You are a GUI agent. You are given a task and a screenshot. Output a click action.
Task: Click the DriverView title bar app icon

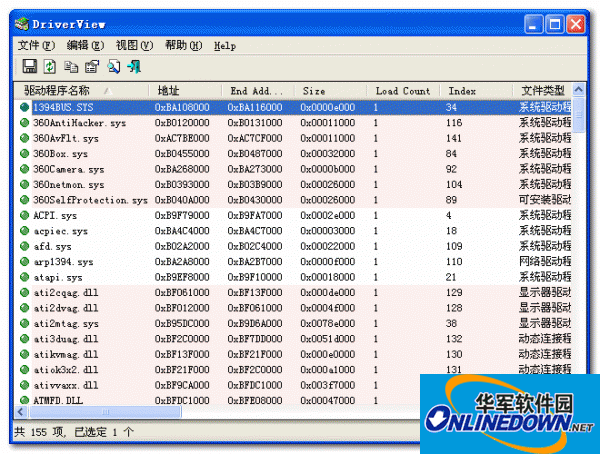pyautogui.click(x=22, y=24)
